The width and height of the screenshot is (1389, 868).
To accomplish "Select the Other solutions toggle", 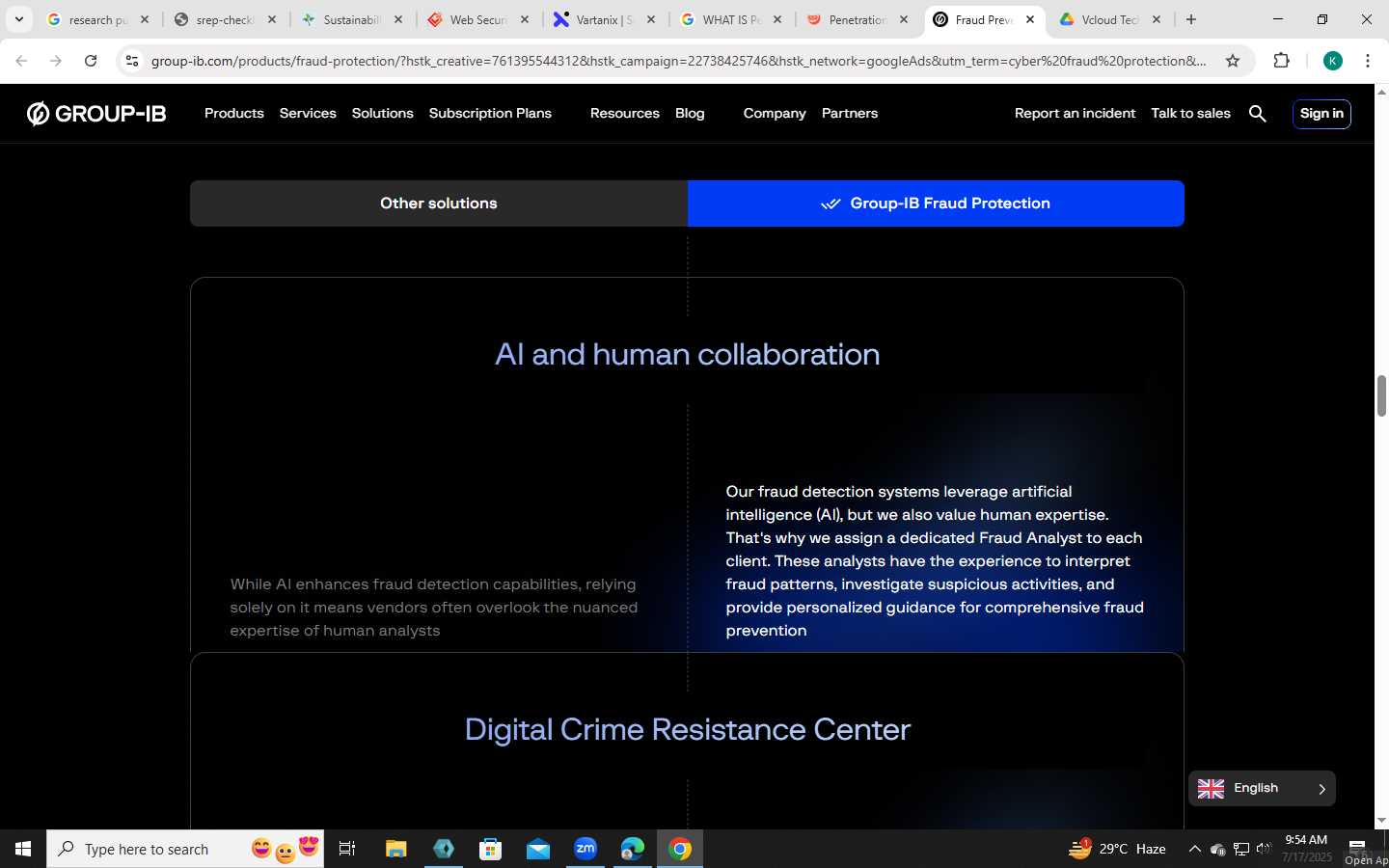I will pos(439,203).
